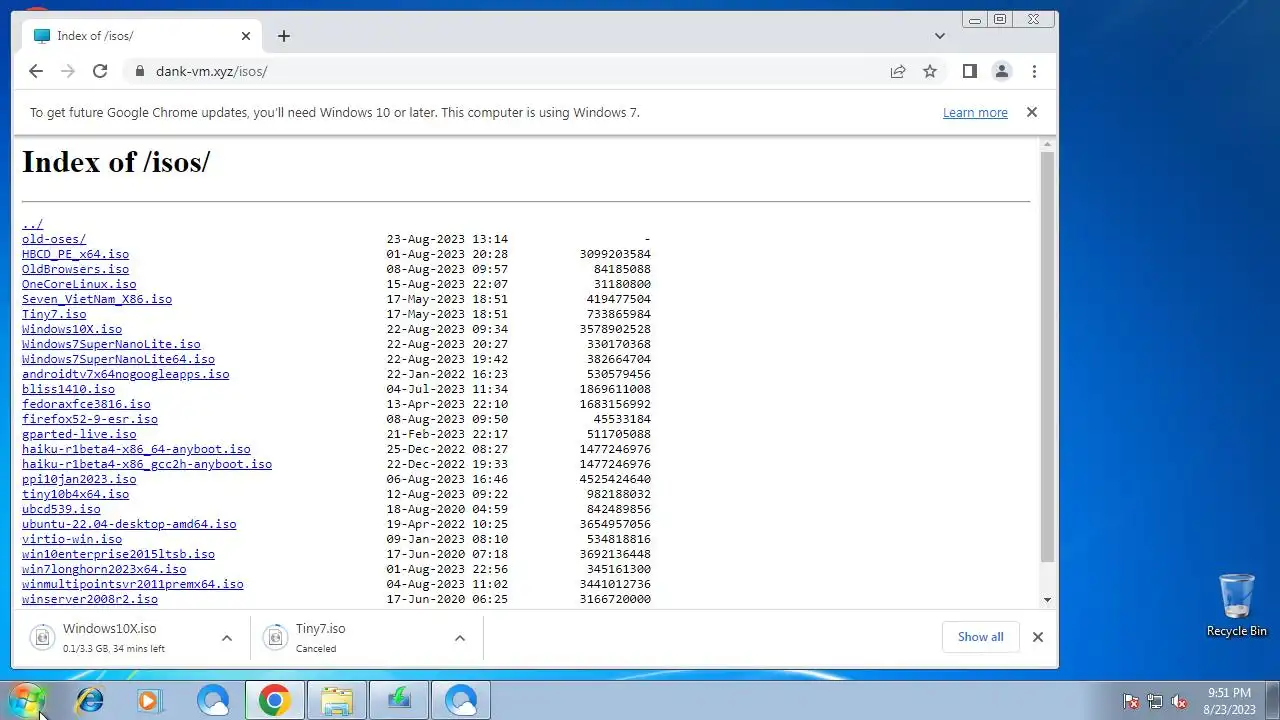The width and height of the screenshot is (1280, 720).
Task: Click win10enterprise2015ltsb.iso link
Action: click(x=118, y=554)
